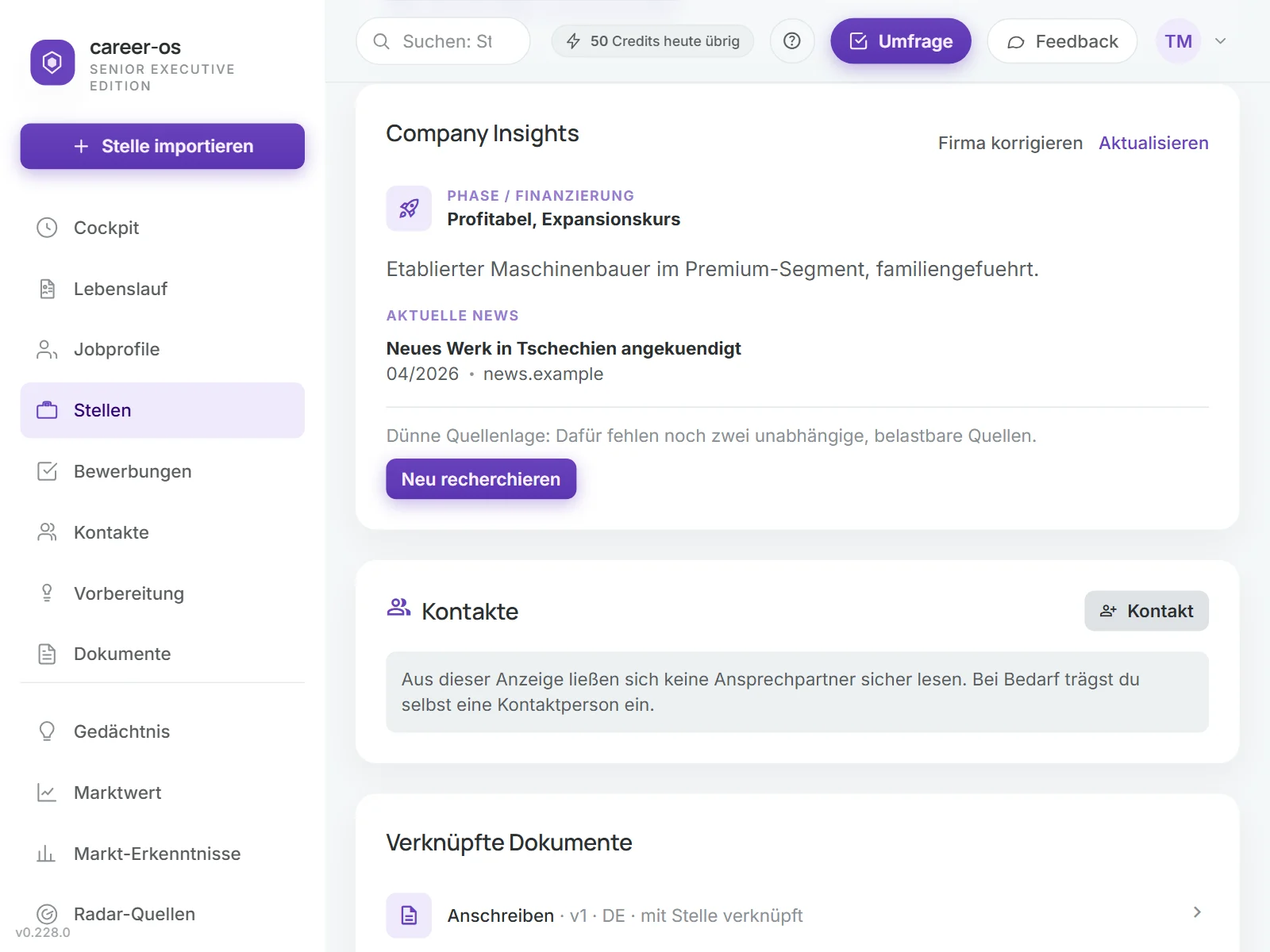
Task: Expand the user account dropdown chevron
Action: point(1221,41)
